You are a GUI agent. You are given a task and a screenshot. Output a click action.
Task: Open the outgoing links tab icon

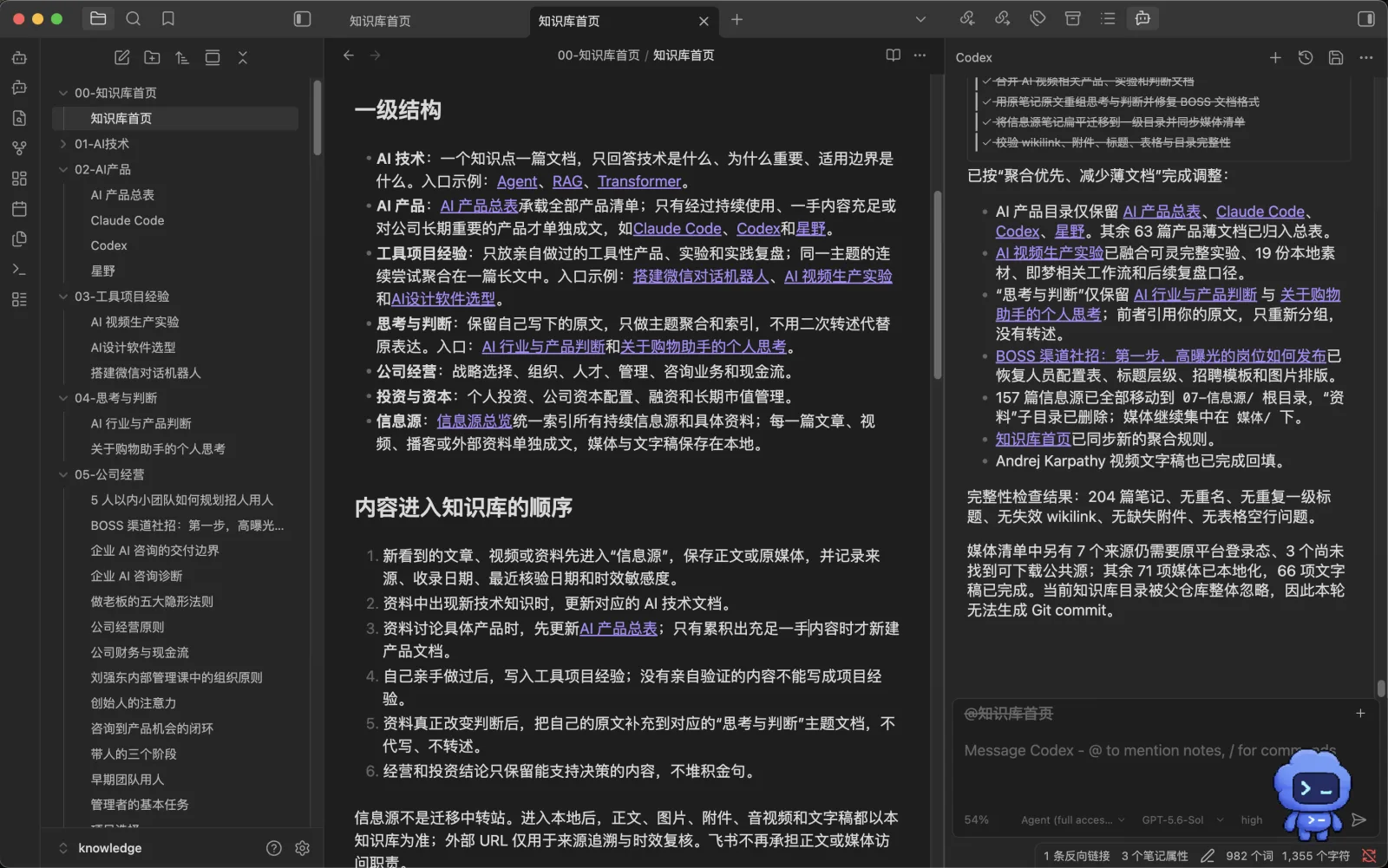[1003, 18]
